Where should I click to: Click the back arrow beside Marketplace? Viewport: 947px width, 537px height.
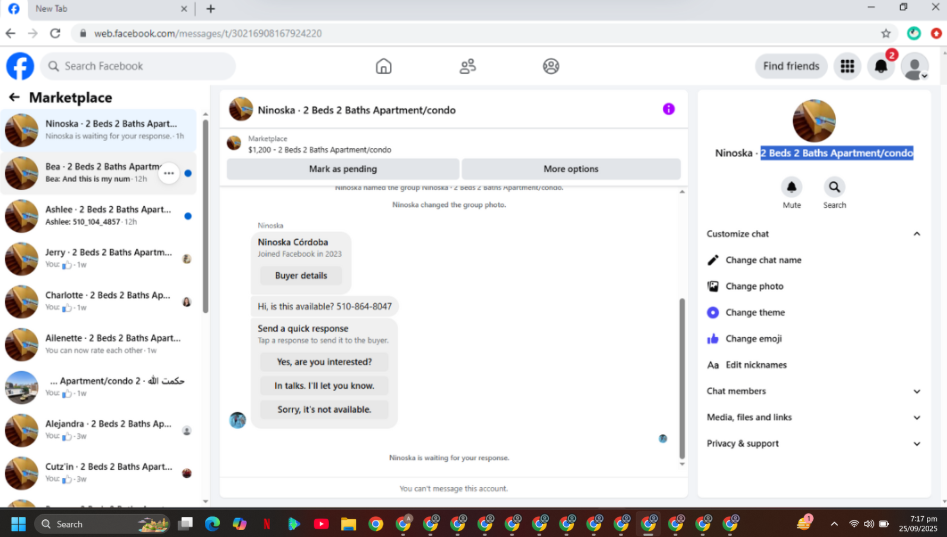pyautogui.click(x=14, y=97)
